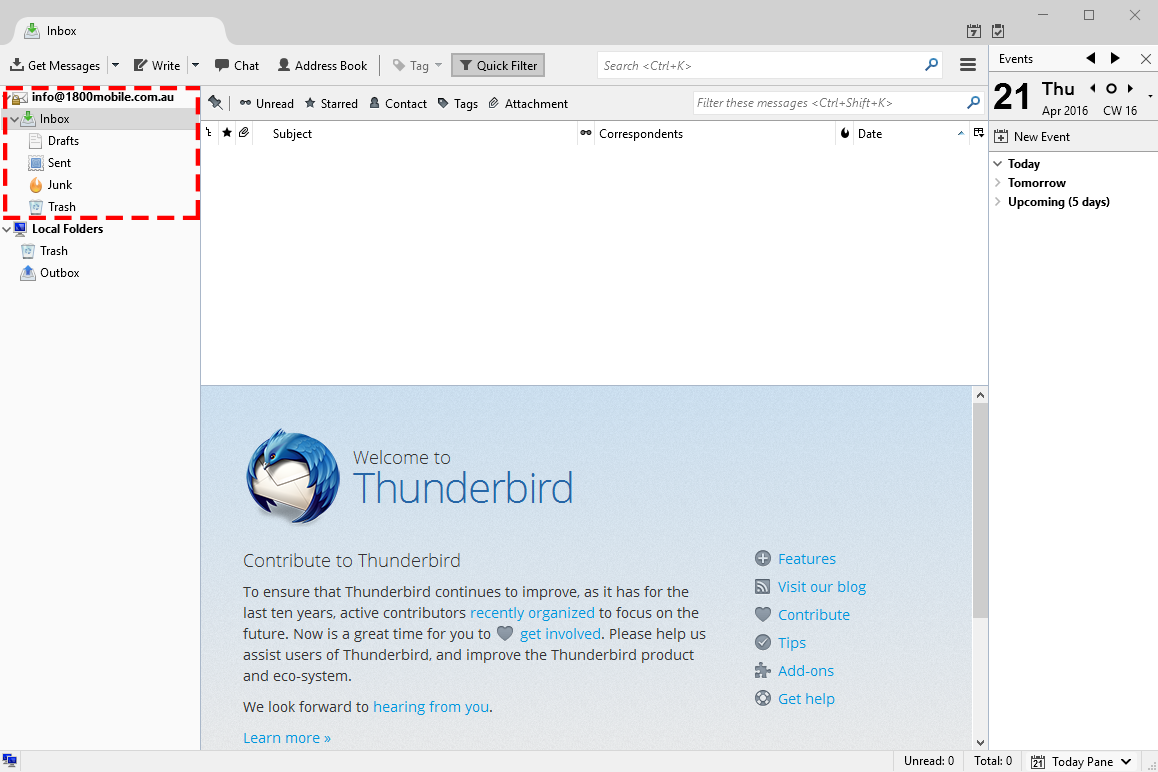Click the Filter these messages field
This screenshot has width=1158, height=772.
click(838, 103)
